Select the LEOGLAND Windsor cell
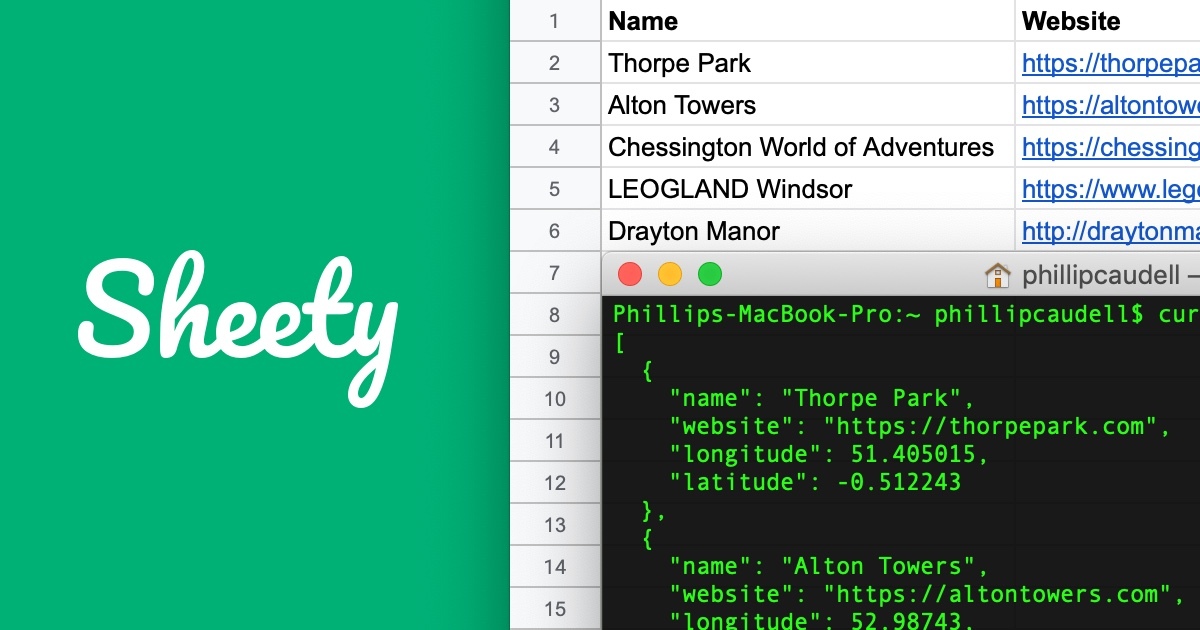The image size is (1200, 630). click(x=808, y=189)
